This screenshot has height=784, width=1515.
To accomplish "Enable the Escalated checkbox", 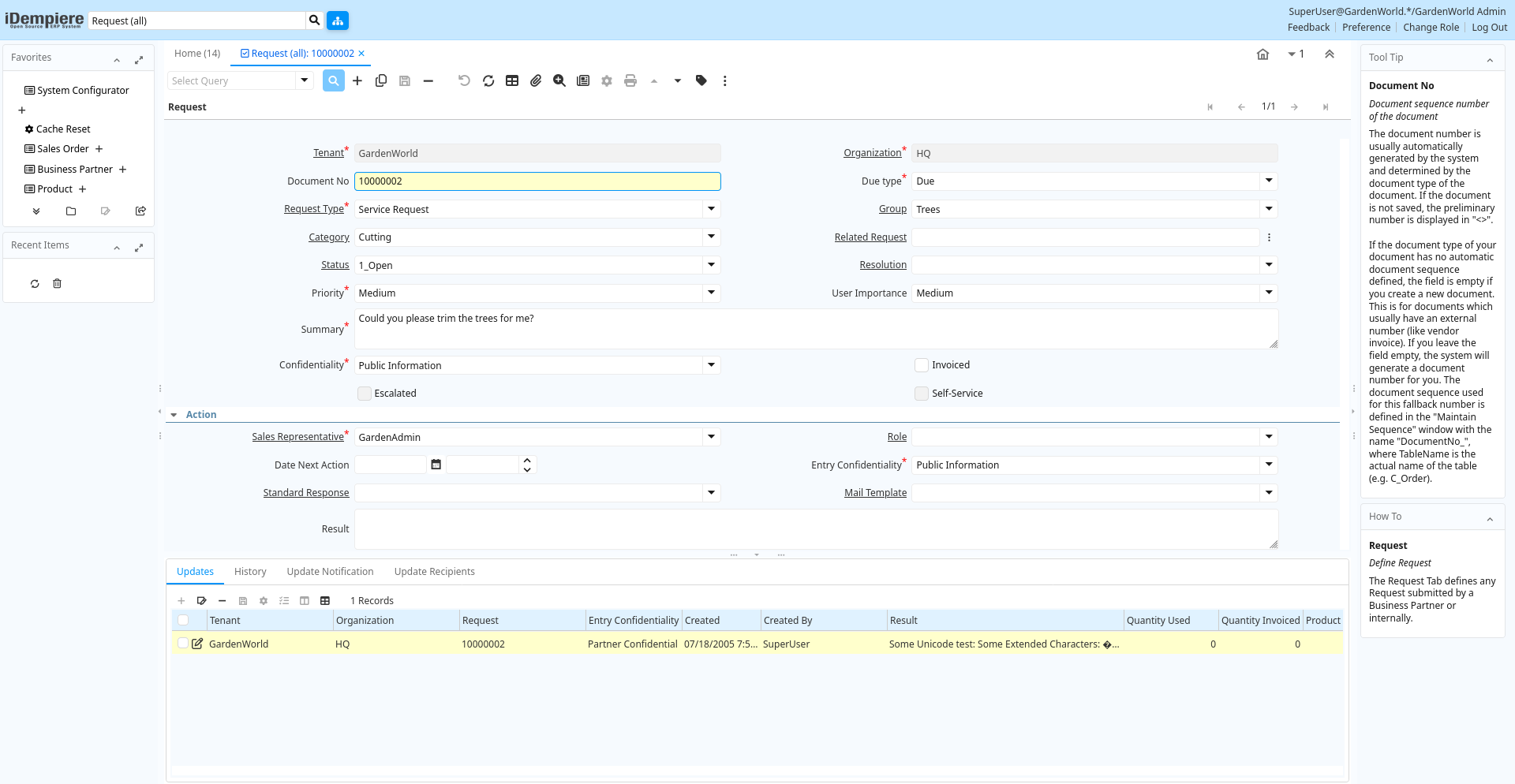I will pos(365,394).
